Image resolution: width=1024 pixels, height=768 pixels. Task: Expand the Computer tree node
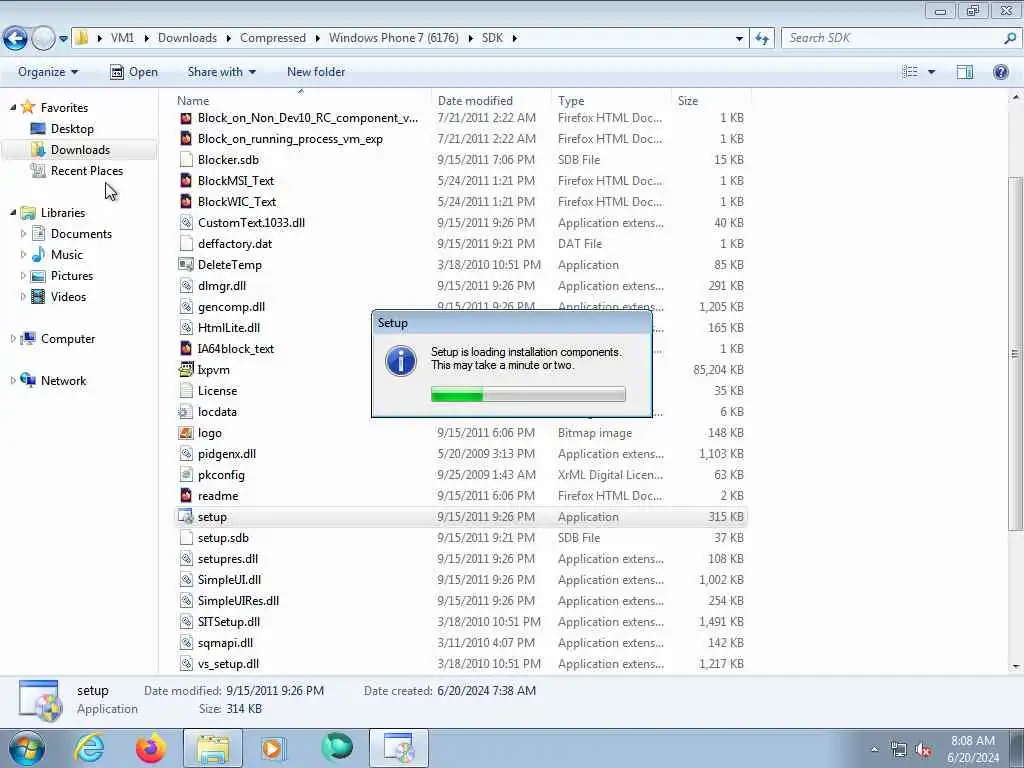point(13,338)
